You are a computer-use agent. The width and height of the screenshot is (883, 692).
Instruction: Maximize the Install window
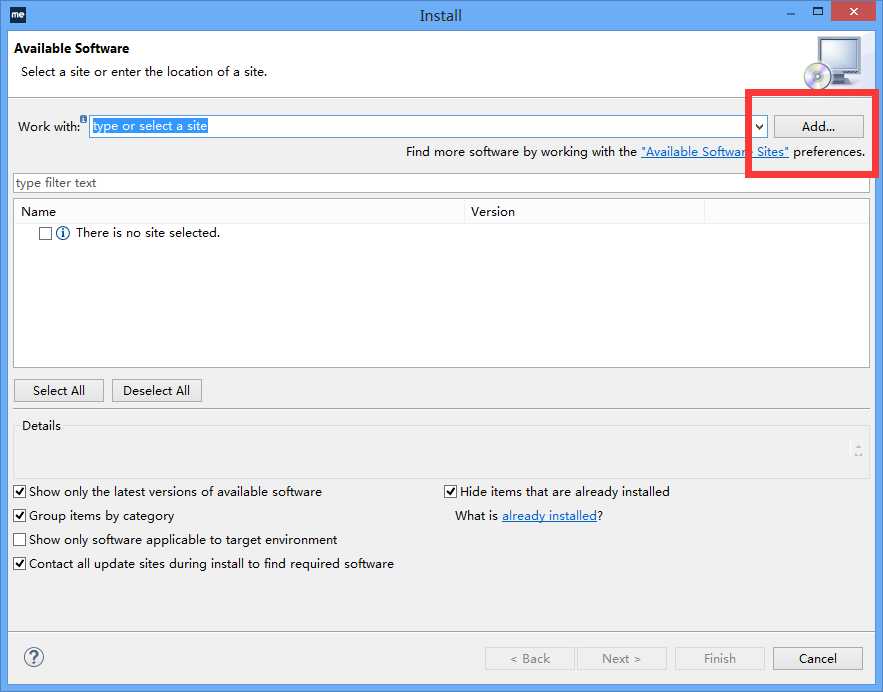[818, 11]
